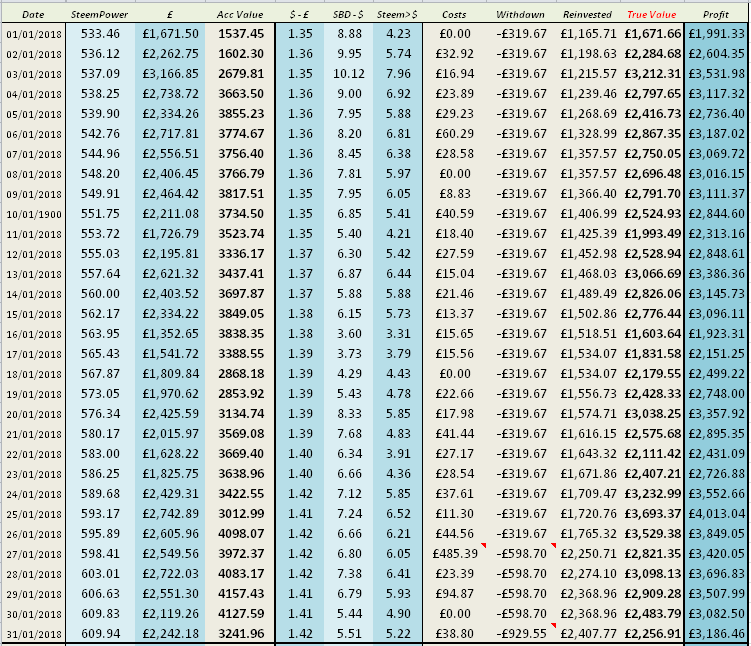Click the Acc Value column header
Image resolution: width=751 pixels, height=646 pixels.
click(x=240, y=15)
